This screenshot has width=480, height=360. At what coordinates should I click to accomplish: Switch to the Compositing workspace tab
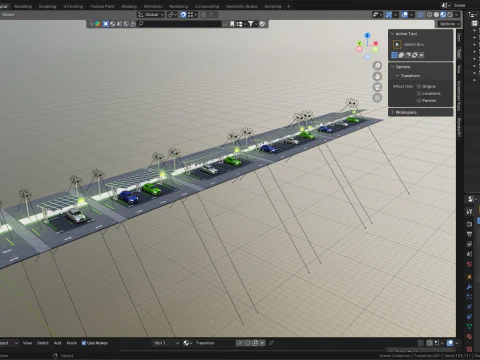[x=207, y=6]
